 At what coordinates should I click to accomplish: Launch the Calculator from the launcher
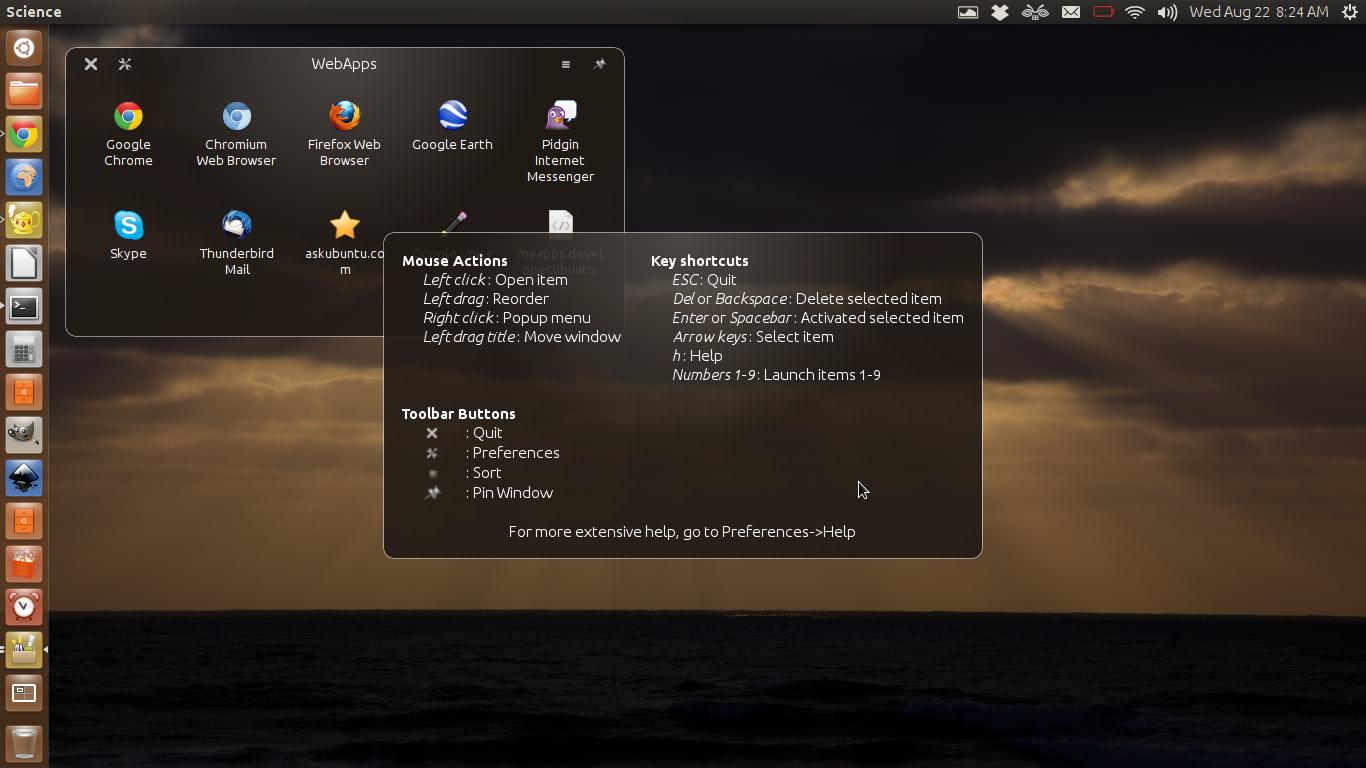(25, 350)
